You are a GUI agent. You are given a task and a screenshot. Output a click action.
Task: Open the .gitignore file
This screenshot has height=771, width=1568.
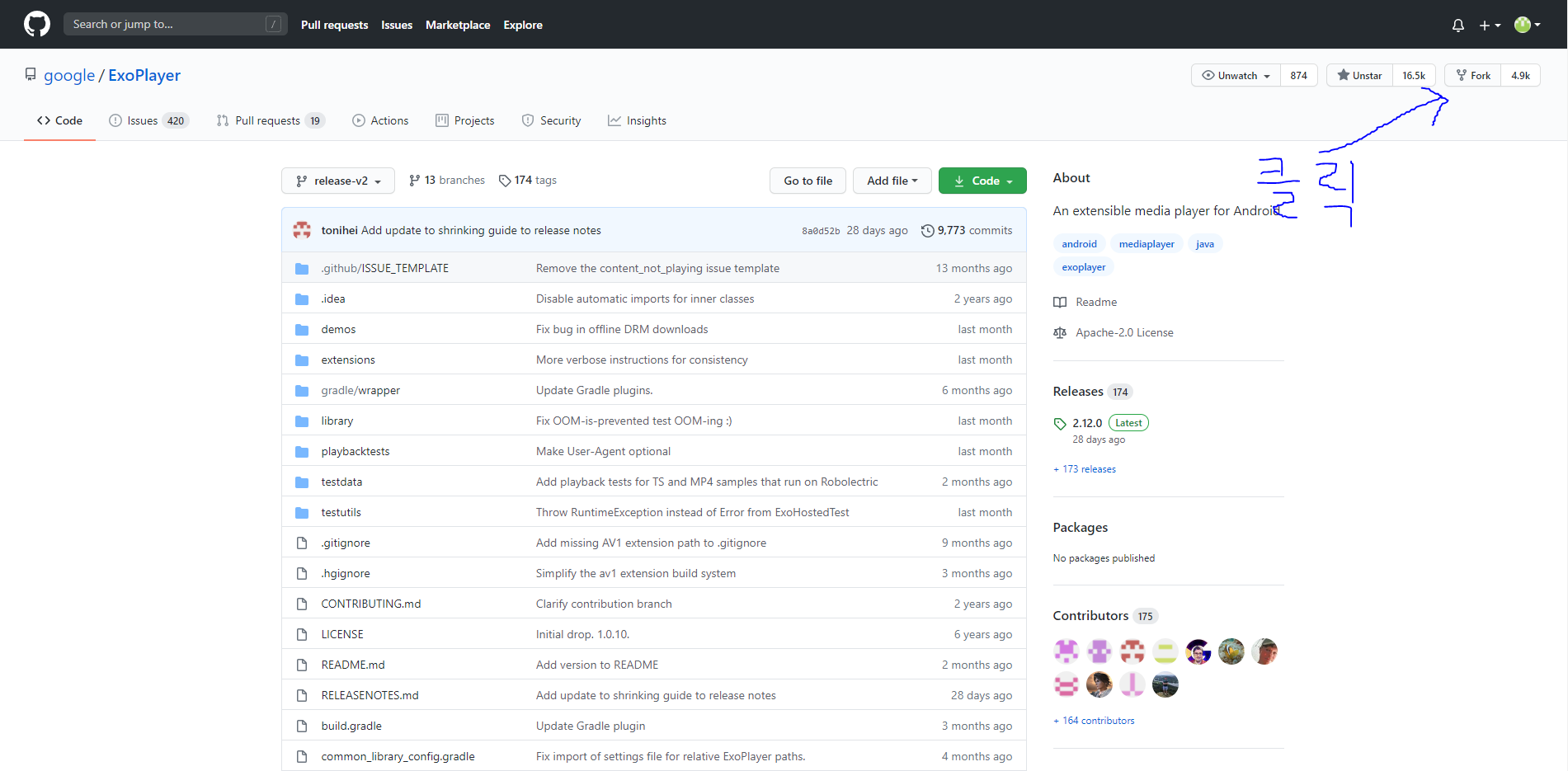(346, 543)
